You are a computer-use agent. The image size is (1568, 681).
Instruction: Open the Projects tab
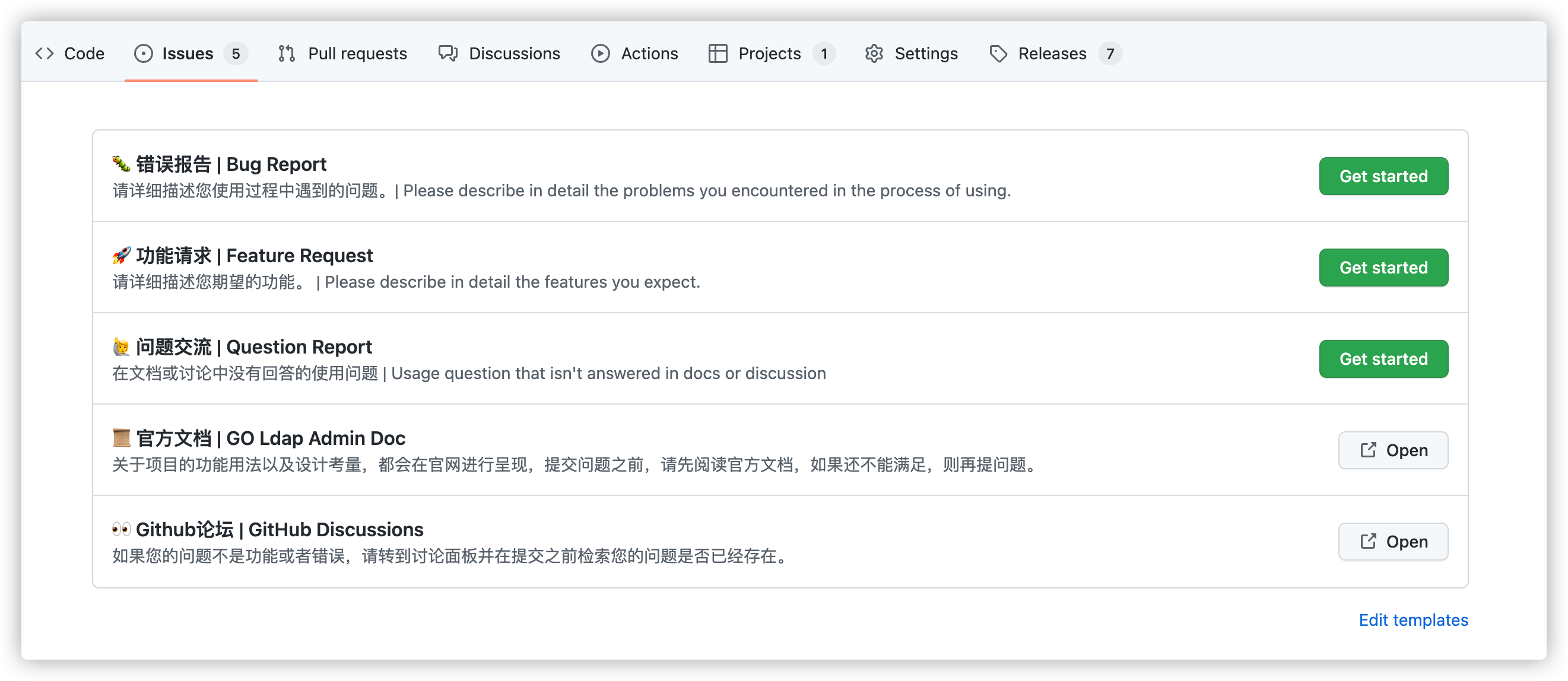click(x=772, y=53)
